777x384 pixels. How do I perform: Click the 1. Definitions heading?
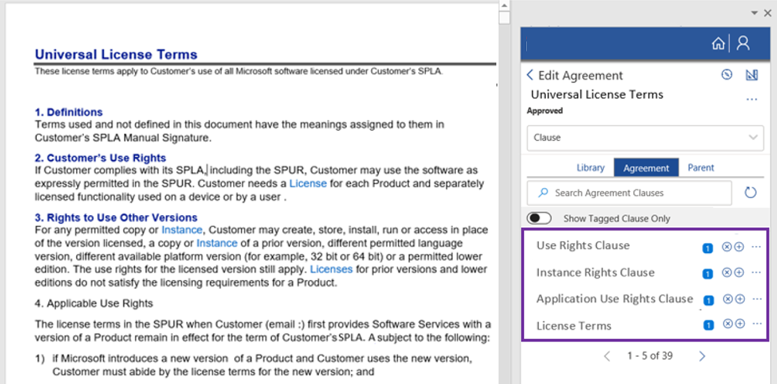pyautogui.click(x=69, y=112)
